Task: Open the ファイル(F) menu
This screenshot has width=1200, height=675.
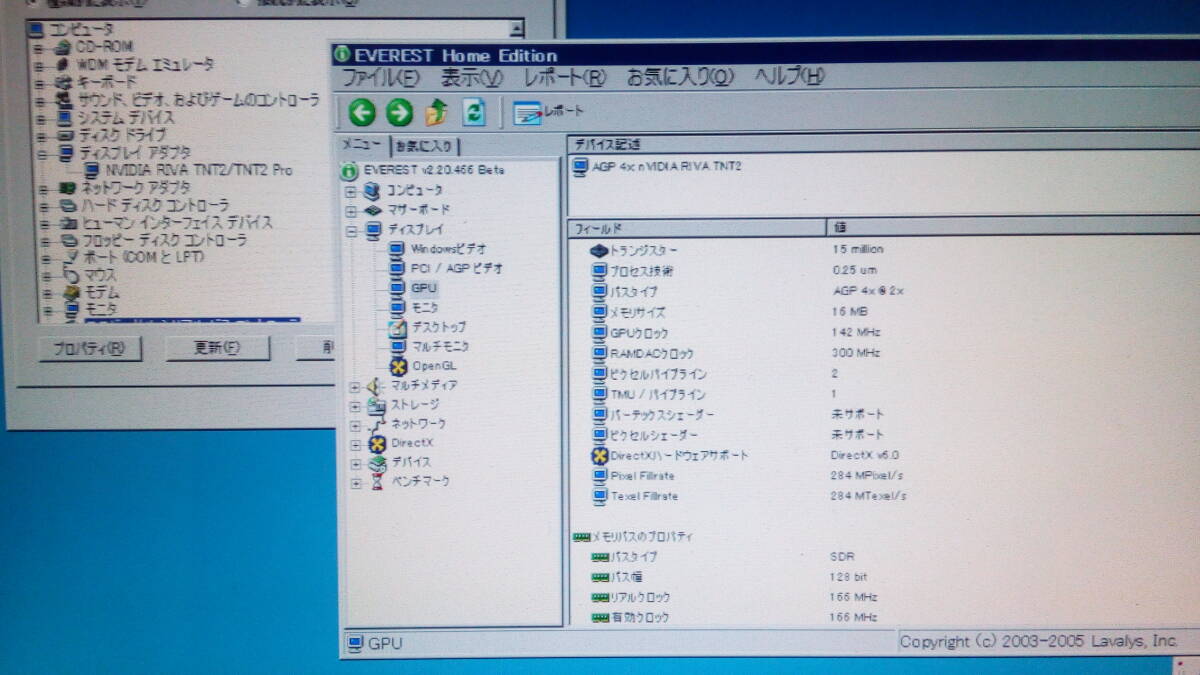Action: tap(381, 78)
